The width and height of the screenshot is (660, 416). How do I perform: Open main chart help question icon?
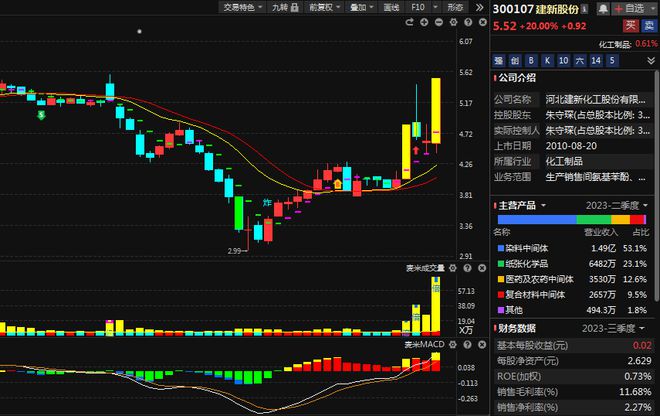(x=468, y=22)
